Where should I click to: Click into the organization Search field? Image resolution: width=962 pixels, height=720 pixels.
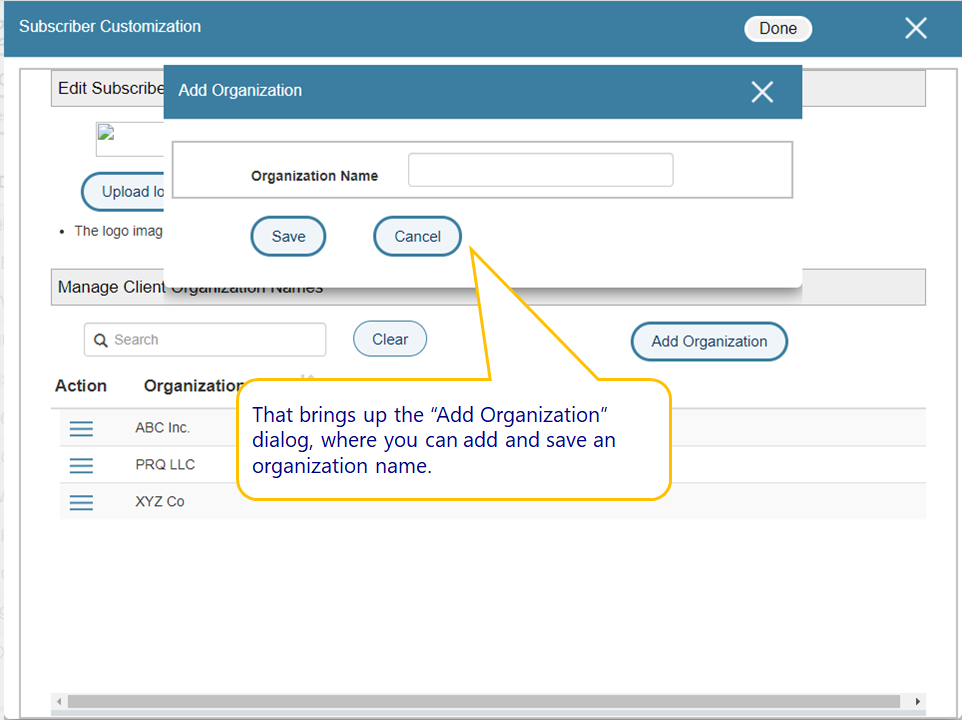pos(215,340)
